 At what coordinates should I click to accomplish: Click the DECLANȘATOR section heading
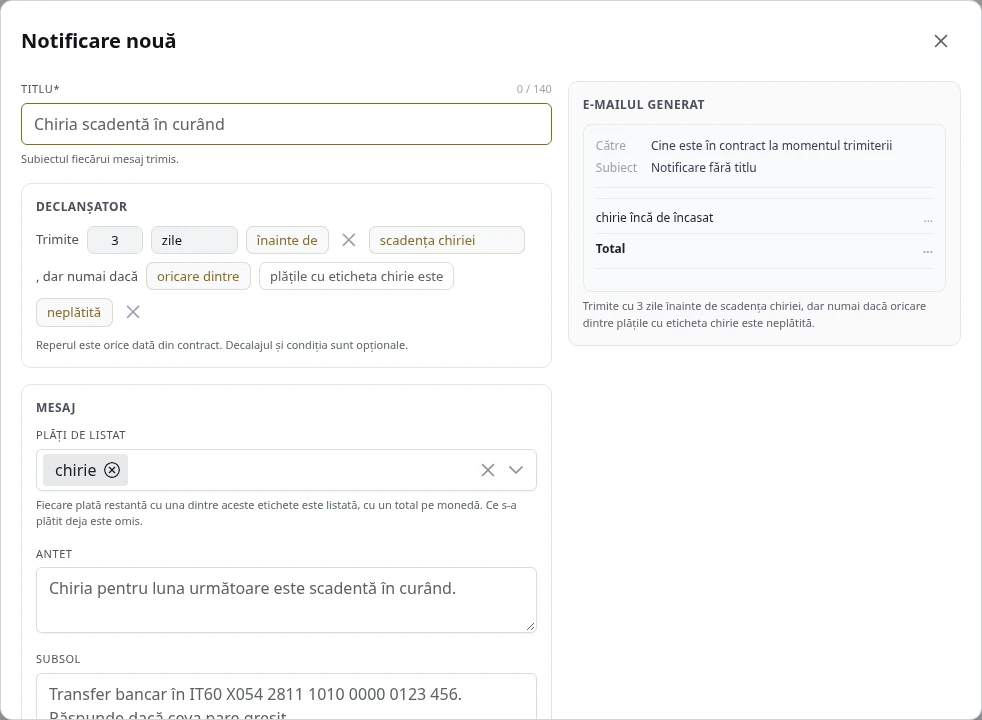[81, 207]
